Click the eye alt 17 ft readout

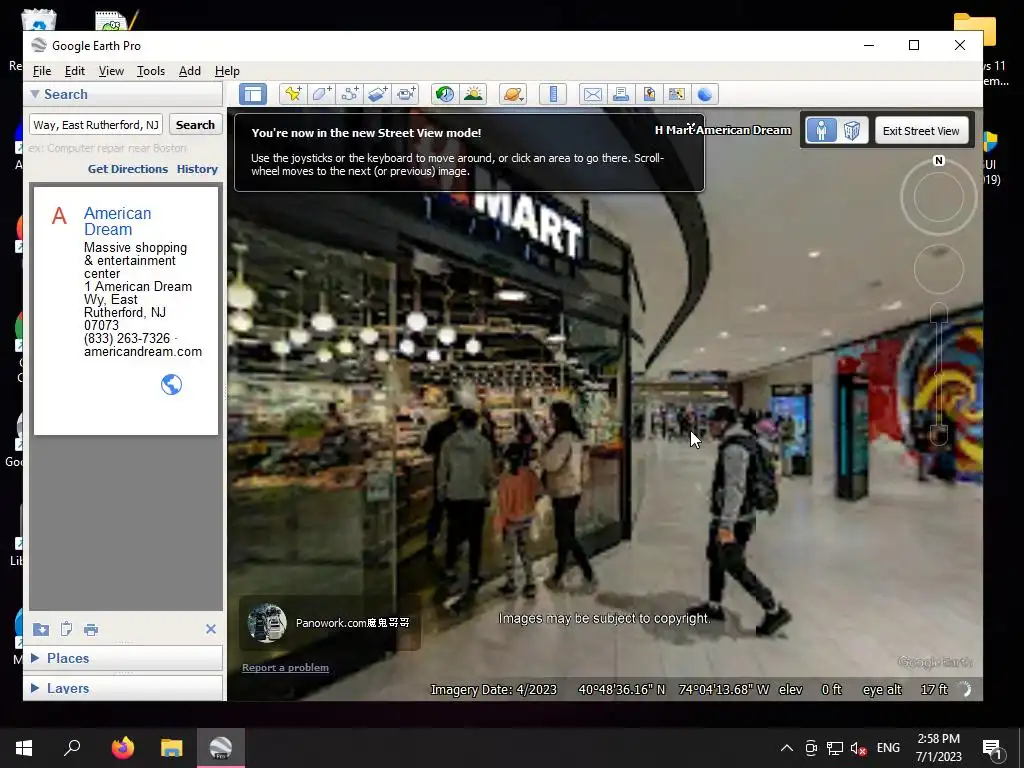[x=905, y=690]
